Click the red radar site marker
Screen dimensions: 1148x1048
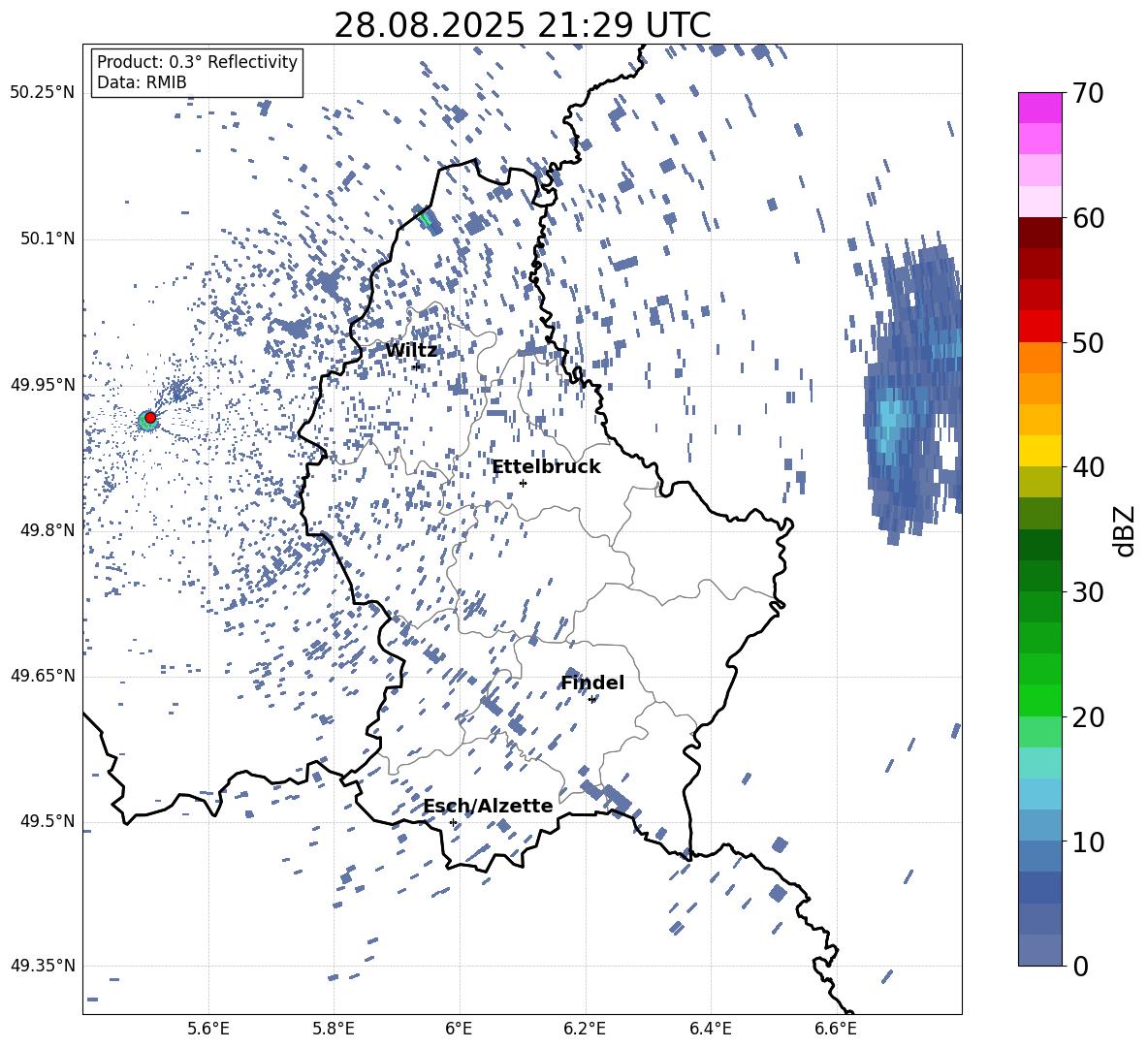150,418
